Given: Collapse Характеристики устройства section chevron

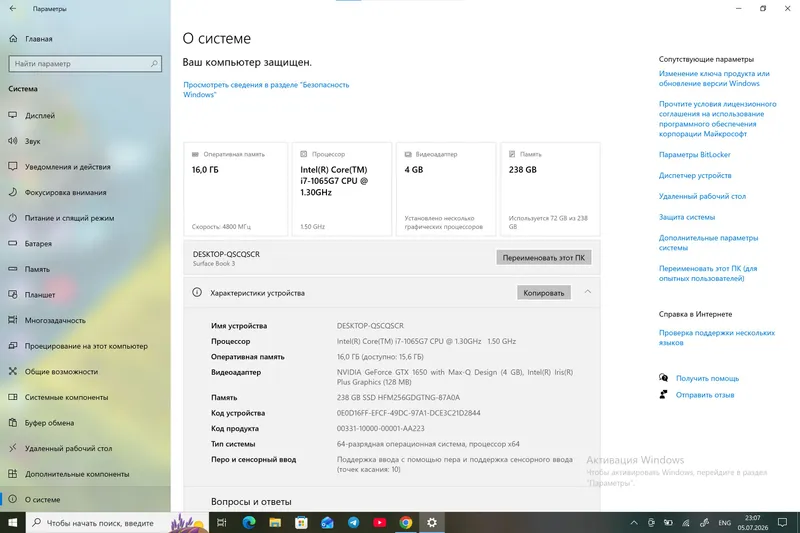Looking at the screenshot, I should click(588, 292).
